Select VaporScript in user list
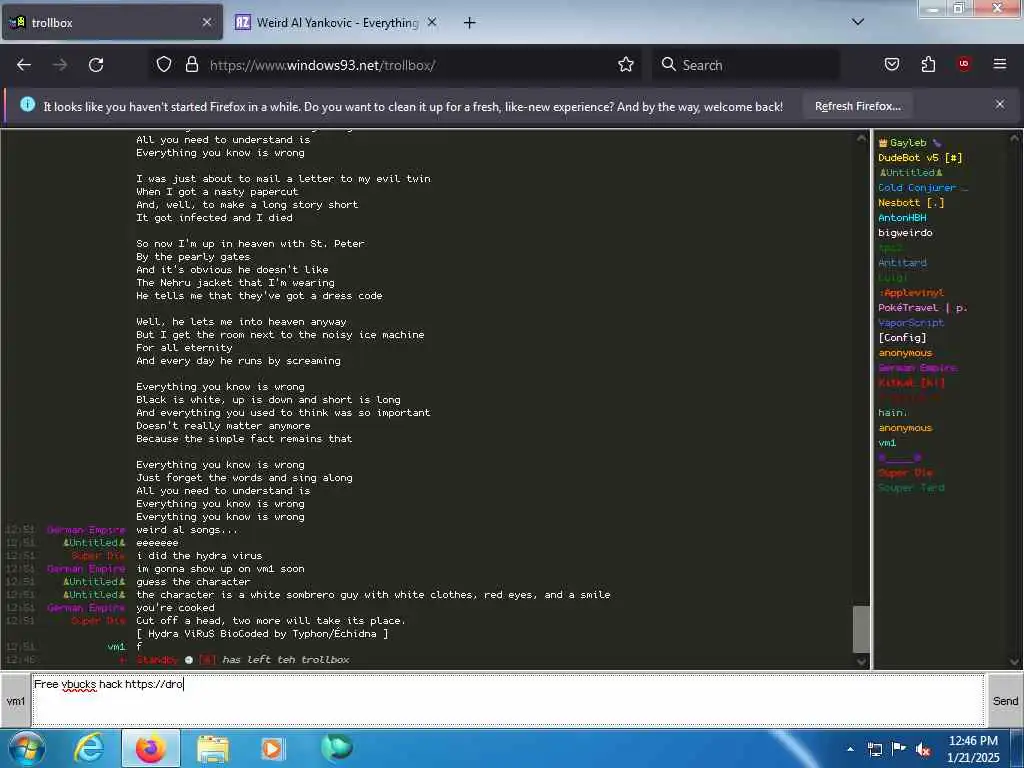This screenshot has width=1024, height=768. pos(911,323)
